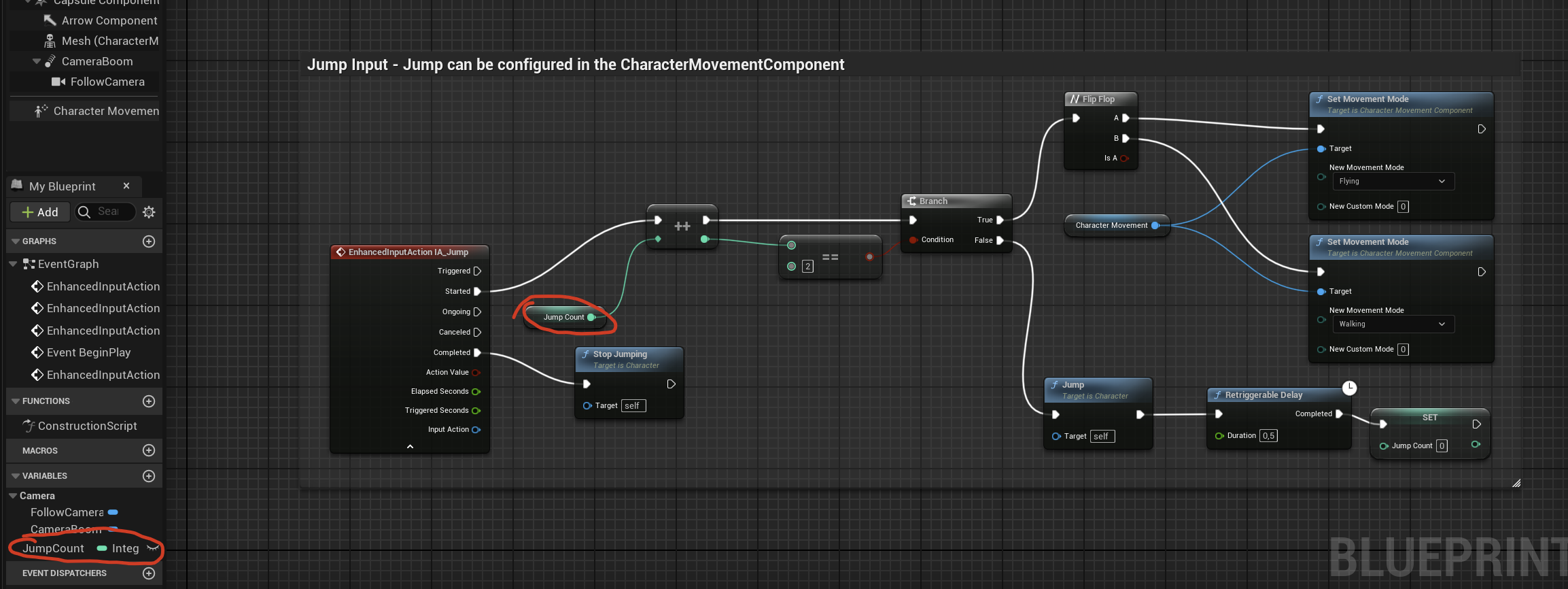The height and width of the screenshot is (589, 1568).
Task: Click the True output pin on Branch
Action: tap(1000, 220)
